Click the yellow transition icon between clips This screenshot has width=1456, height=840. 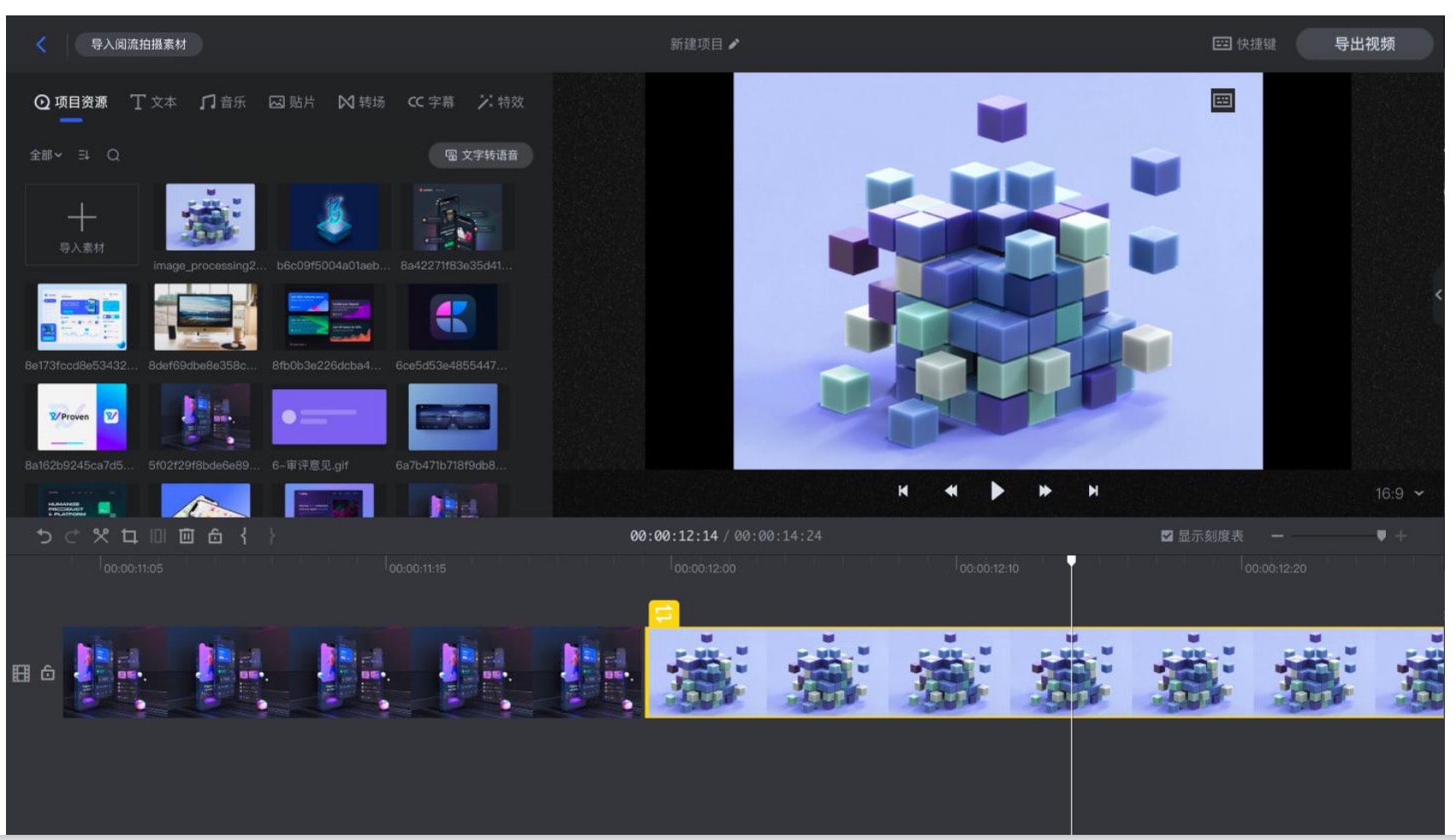click(x=664, y=613)
